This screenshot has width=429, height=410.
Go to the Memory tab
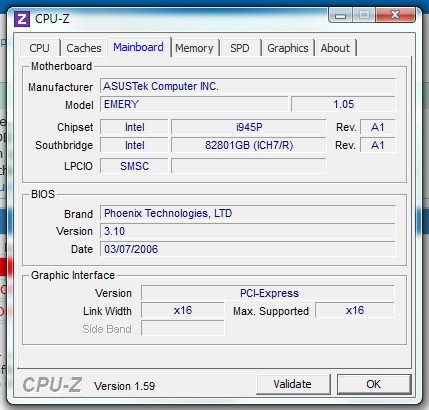(194, 48)
